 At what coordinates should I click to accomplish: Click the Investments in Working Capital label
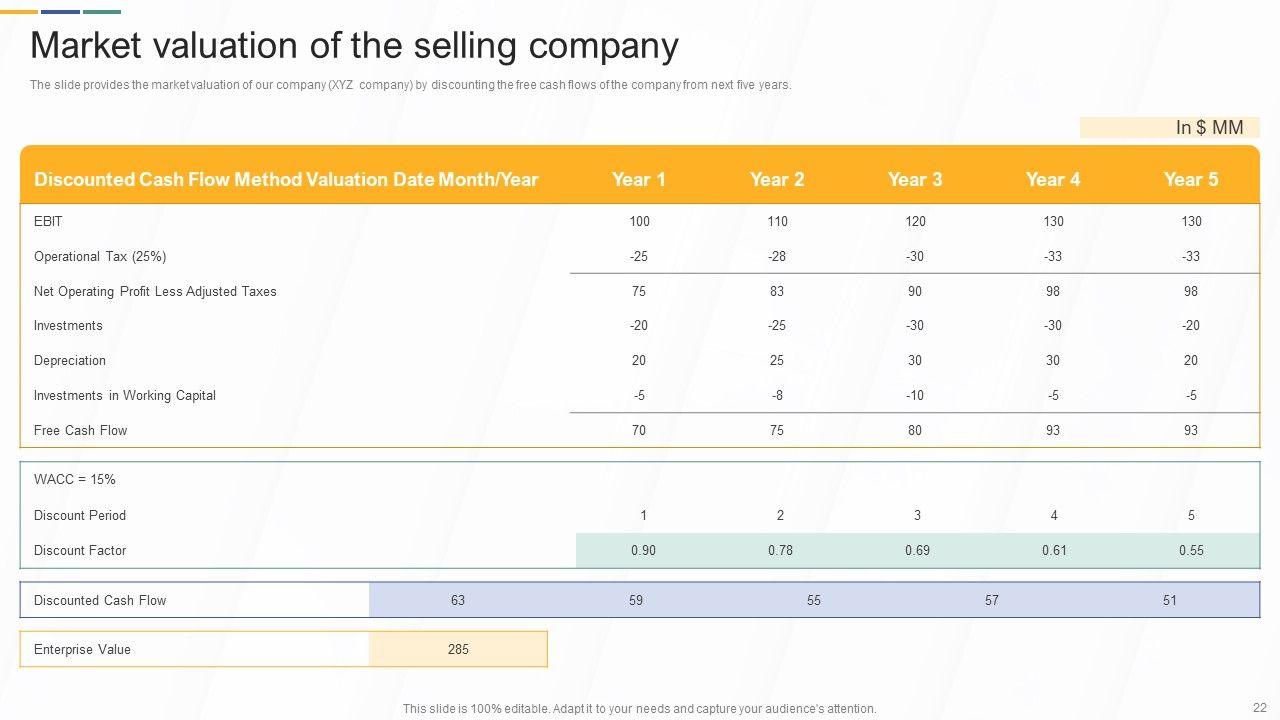[125, 395]
